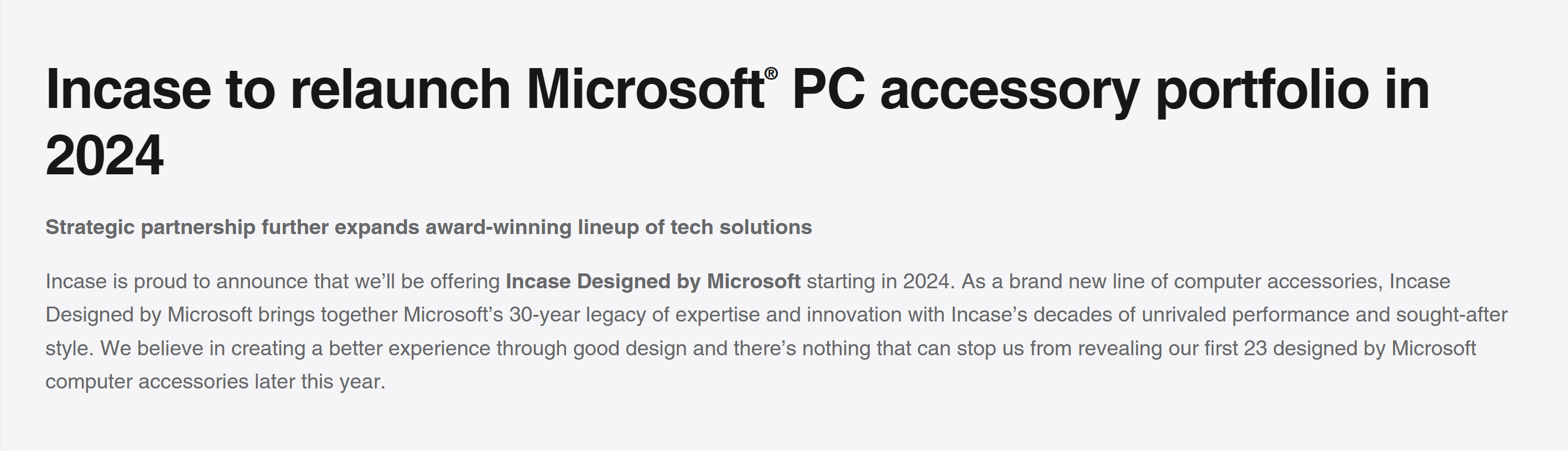
Task: Click the word "portfolio" in the headline
Action: (1262, 91)
